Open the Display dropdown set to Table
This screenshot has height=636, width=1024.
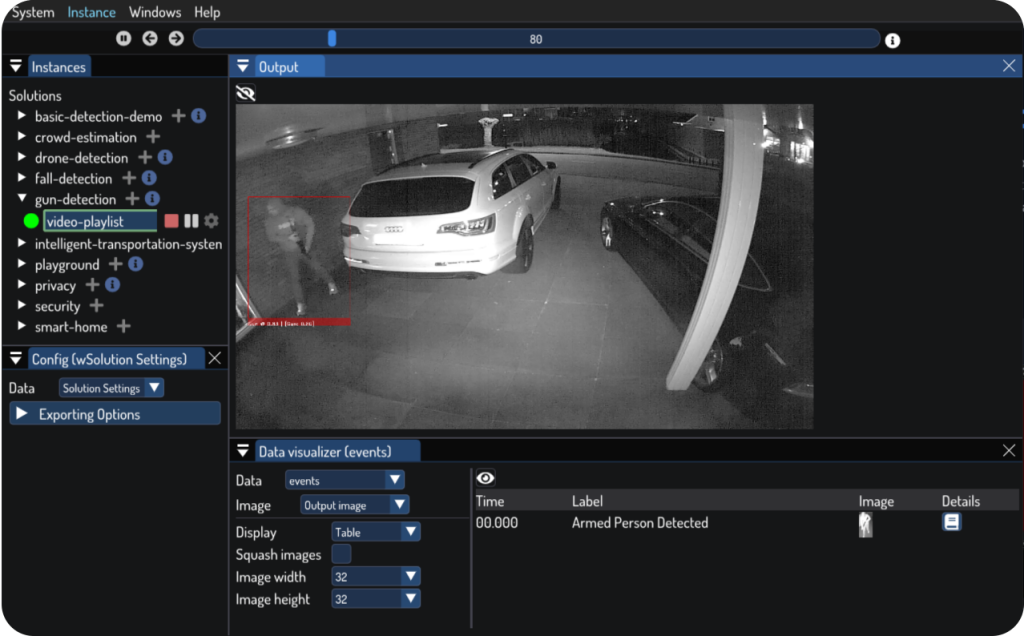coord(375,532)
